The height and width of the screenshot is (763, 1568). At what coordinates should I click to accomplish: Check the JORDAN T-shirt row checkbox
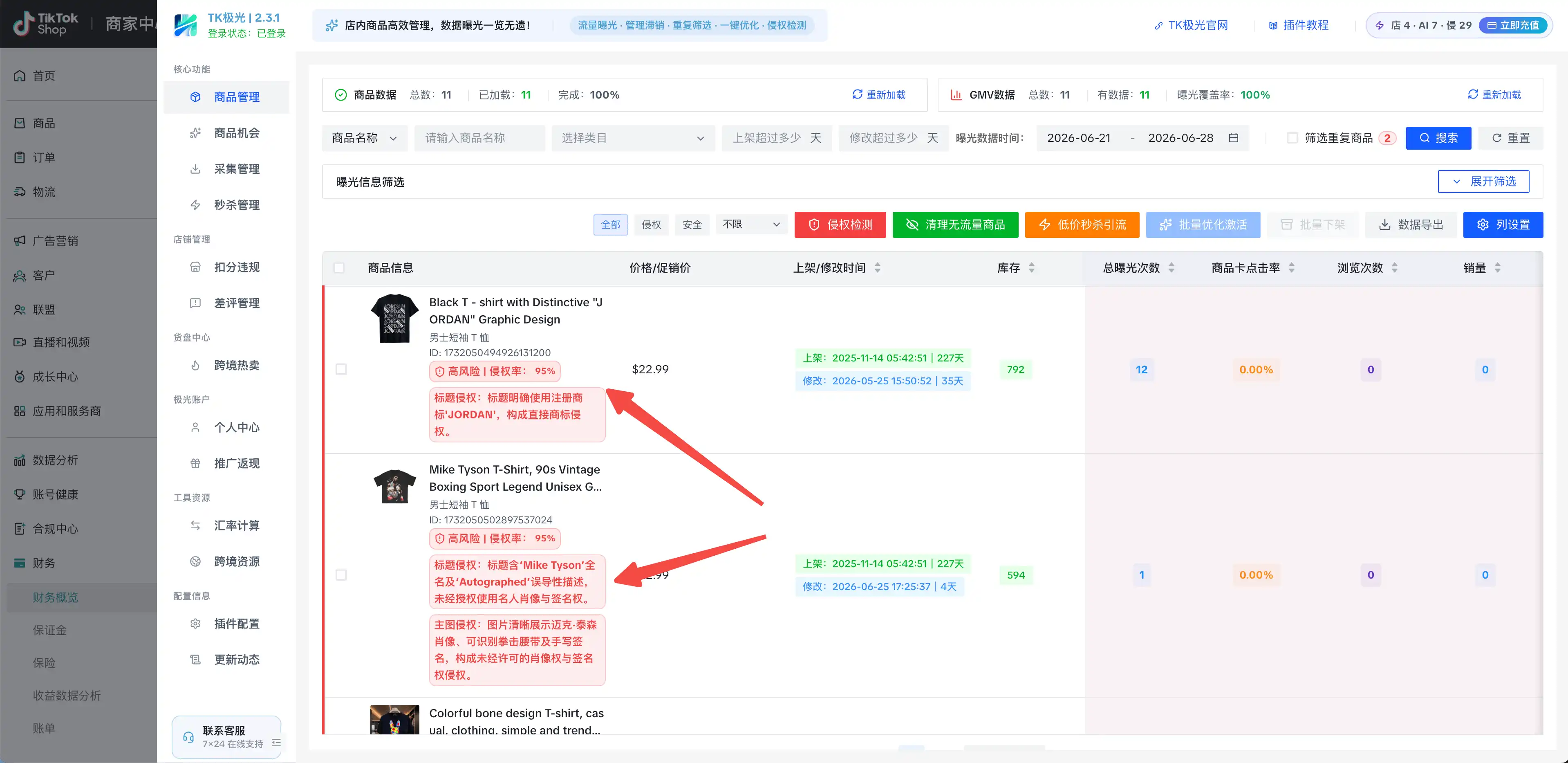tap(341, 370)
